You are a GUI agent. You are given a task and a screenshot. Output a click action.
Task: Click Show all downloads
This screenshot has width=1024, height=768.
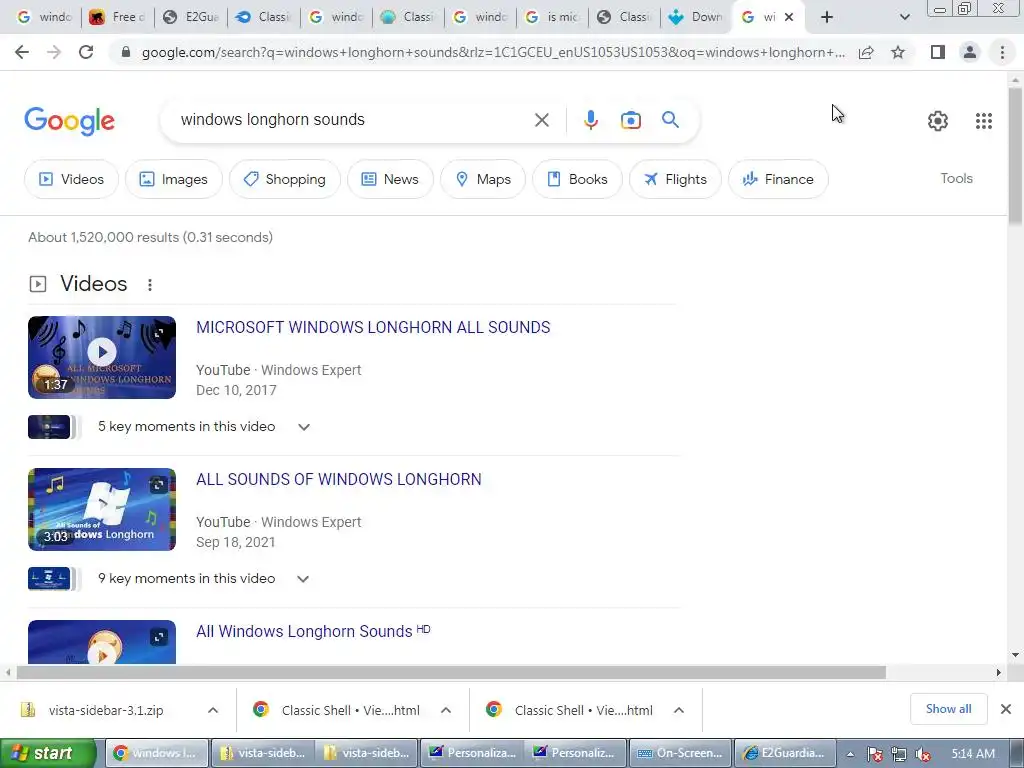(948, 709)
